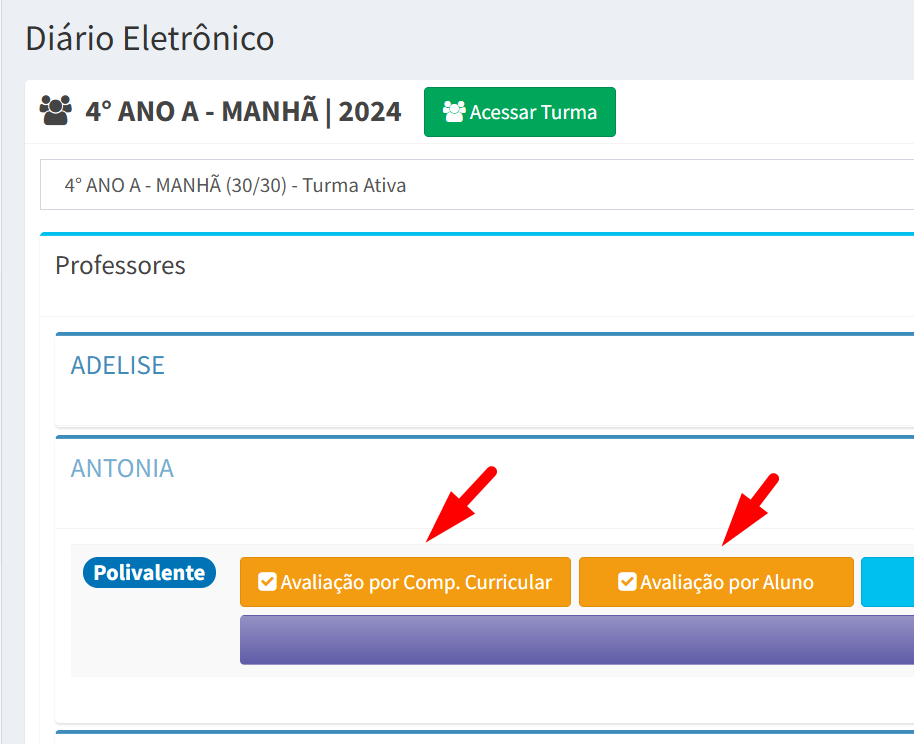Viewport: 914px width, 744px height.
Task: Click the ADELISE name link
Action: [x=118, y=365]
